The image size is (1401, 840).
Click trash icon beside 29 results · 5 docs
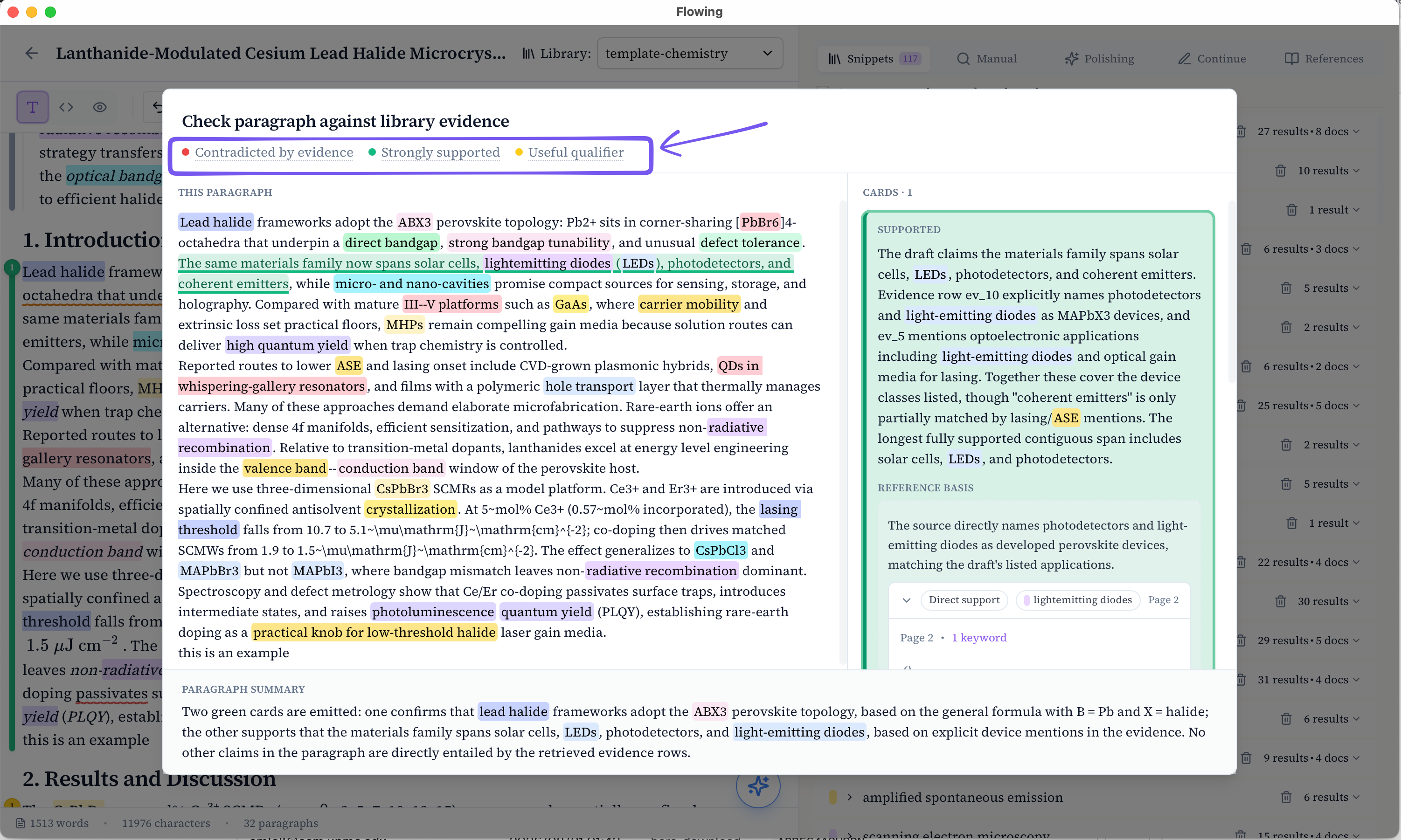click(1241, 640)
